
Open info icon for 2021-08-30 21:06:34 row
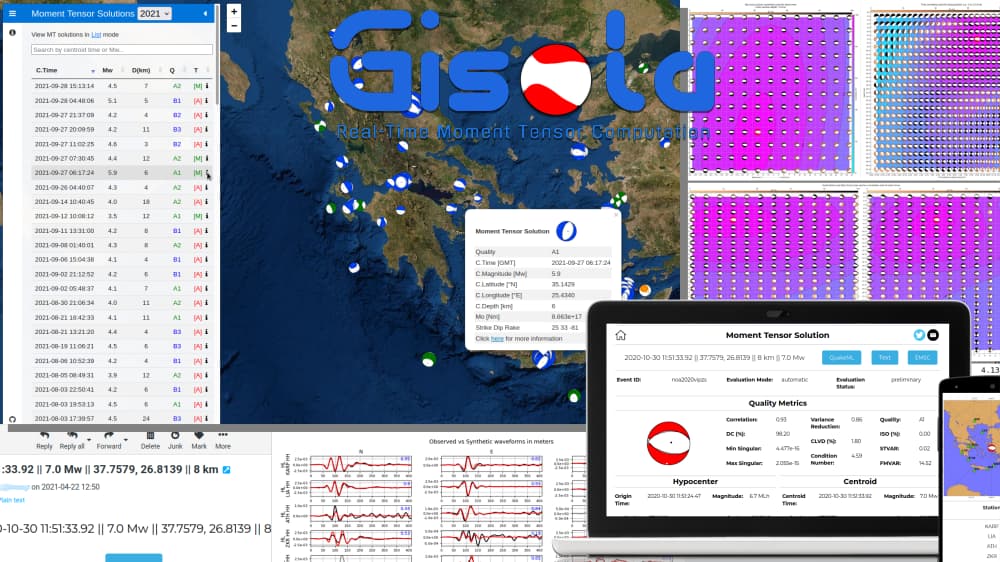[x=207, y=302]
